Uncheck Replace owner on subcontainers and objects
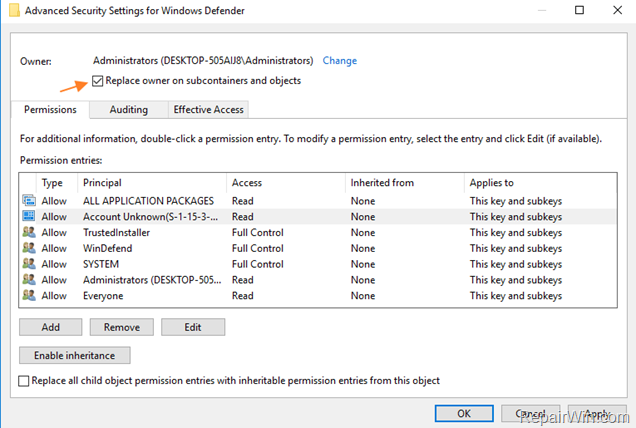Image resolution: width=636 pixels, height=428 pixels. pyautogui.click(x=97, y=81)
